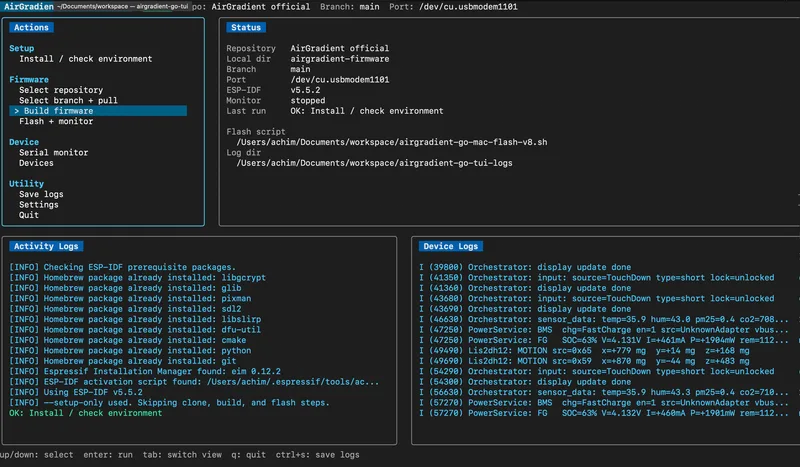
Task: Click ESP-IDF activation script found log line
Action: (x=194, y=382)
